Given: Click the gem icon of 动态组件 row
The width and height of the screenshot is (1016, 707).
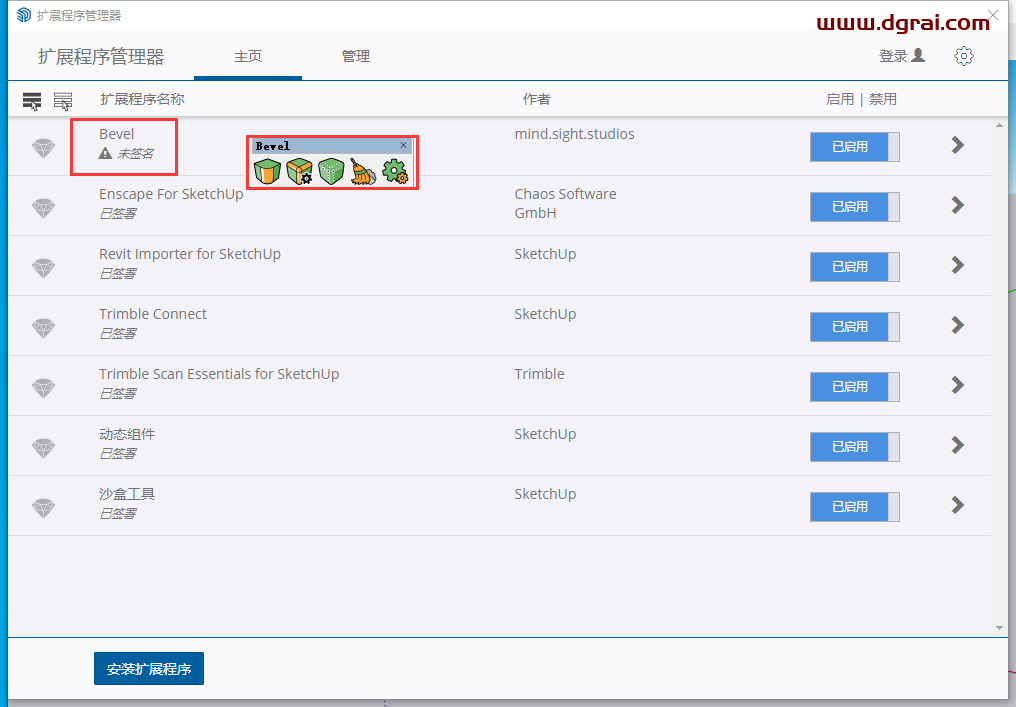Looking at the screenshot, I should 43,448.
